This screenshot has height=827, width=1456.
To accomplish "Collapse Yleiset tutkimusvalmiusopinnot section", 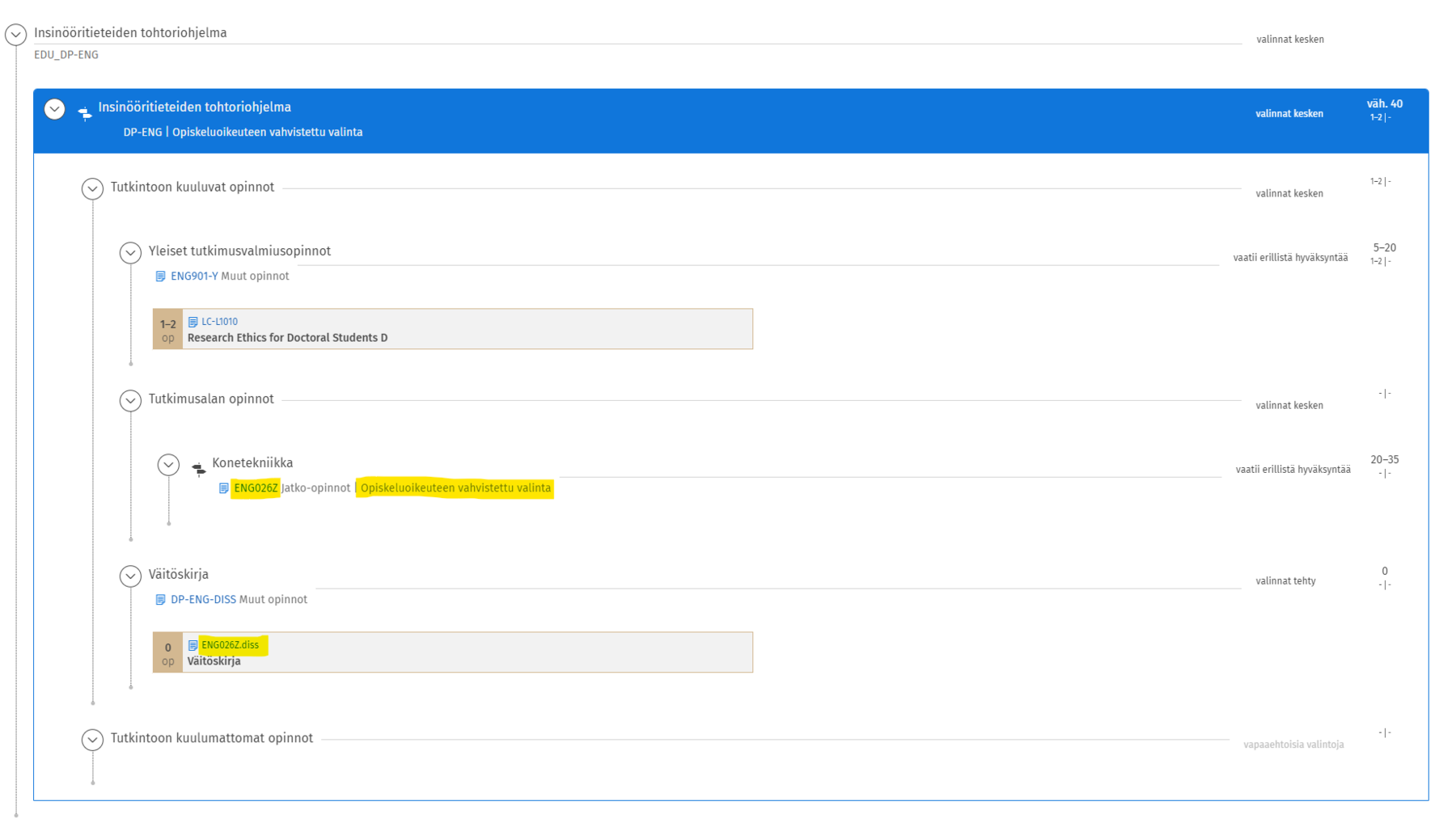I will (130, 252).
